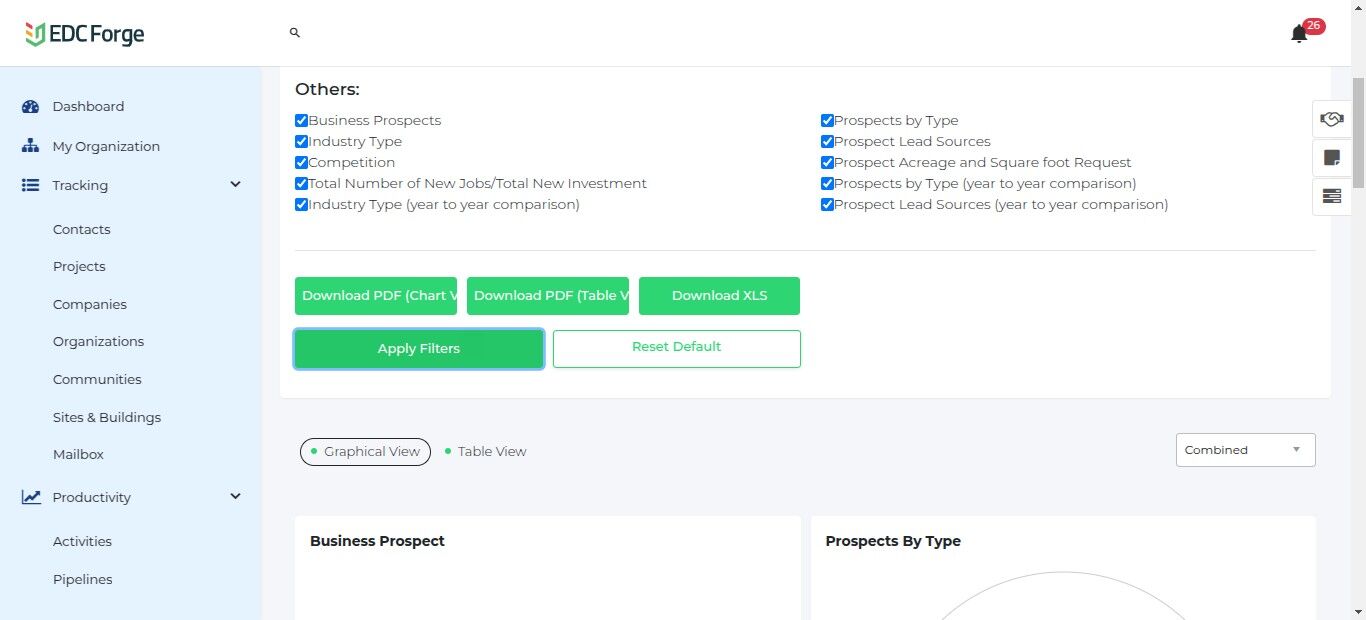The height and width of the screenshot is (620, 1366).
Task: Click the search magnifier icon
Action: 295,33
